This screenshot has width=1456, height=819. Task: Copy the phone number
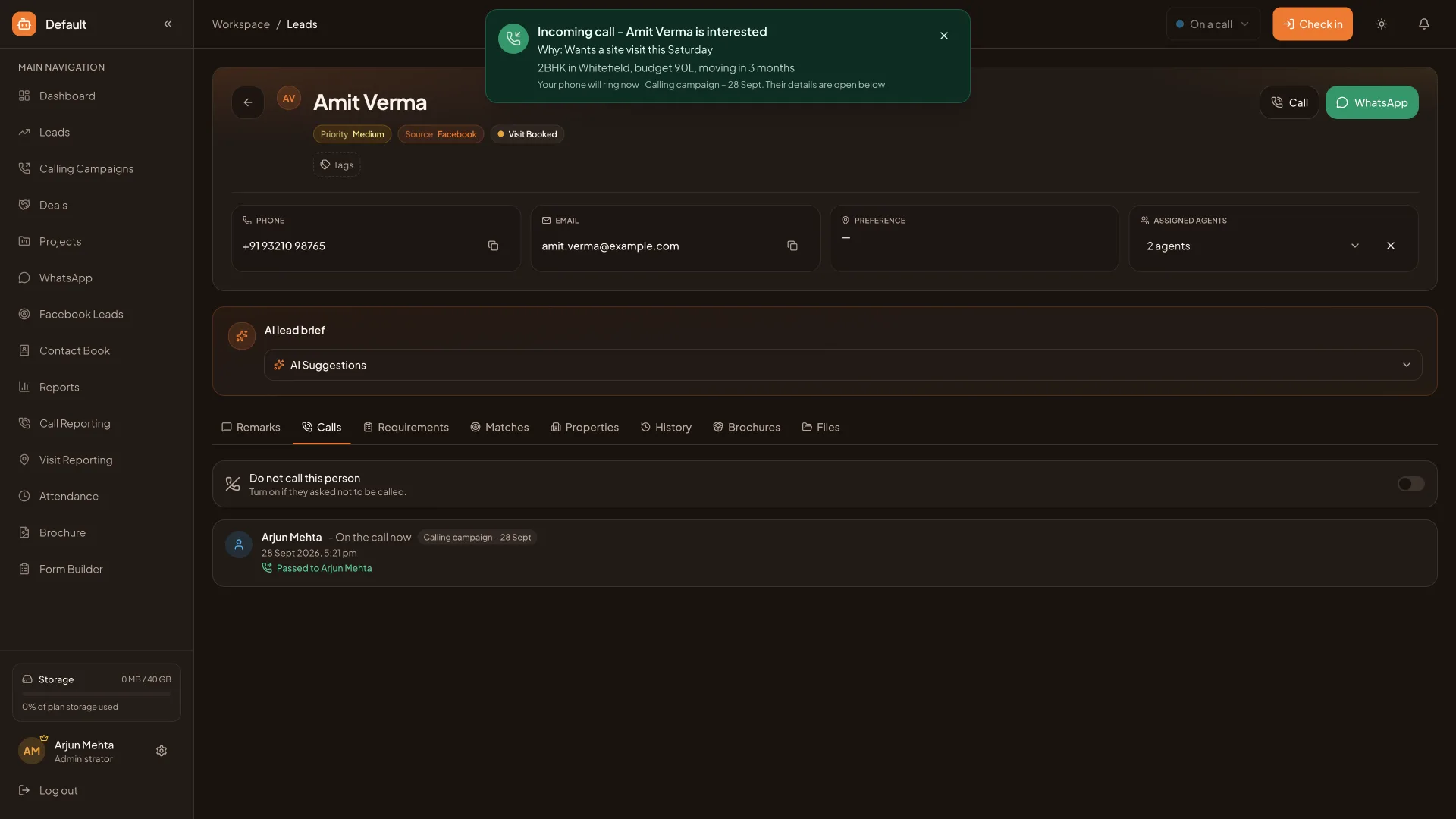tap(493, 246)
